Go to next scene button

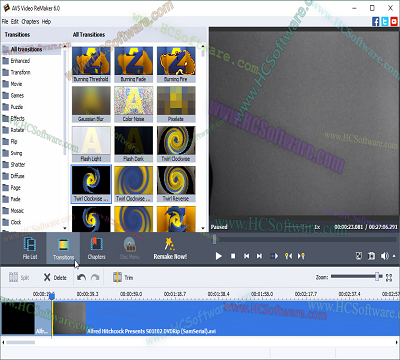[x=274, y=256]
